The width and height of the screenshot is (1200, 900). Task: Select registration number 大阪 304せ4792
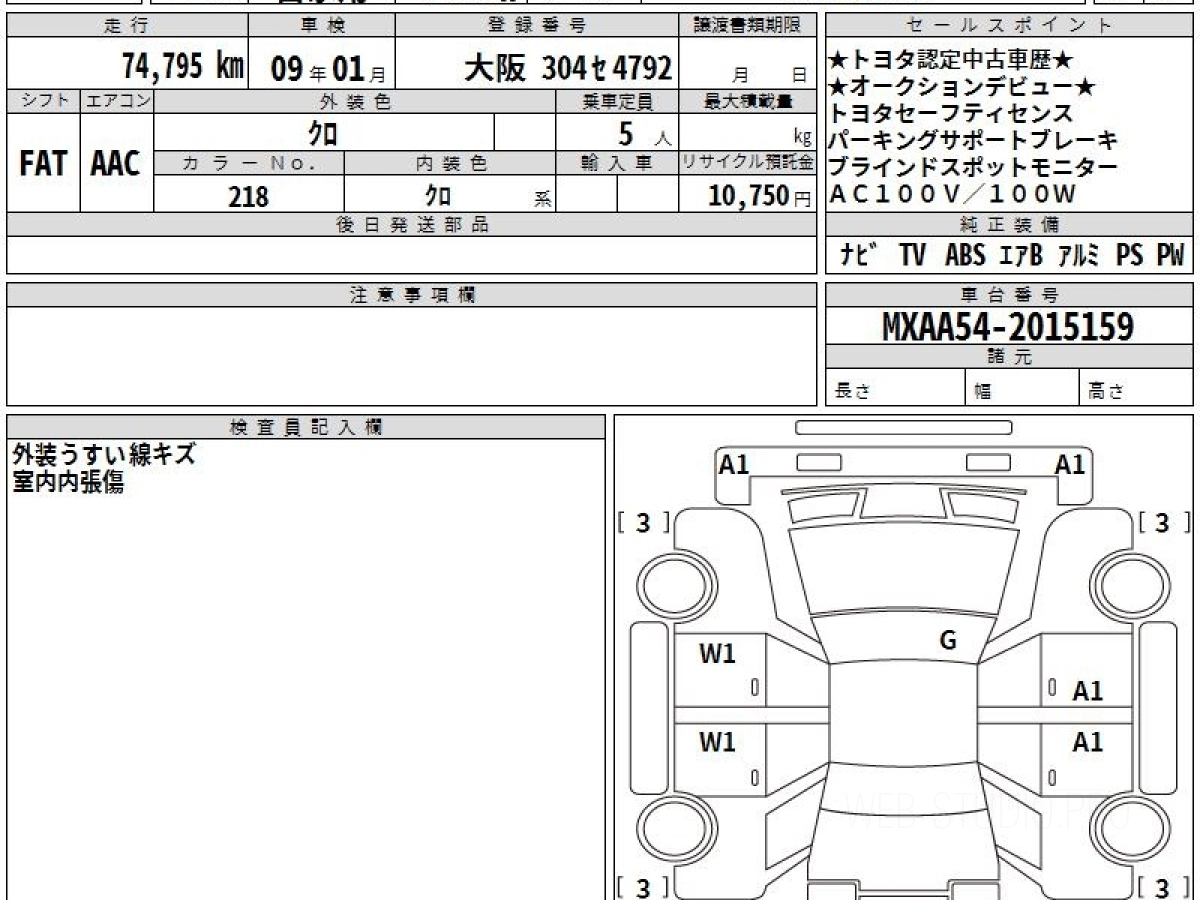click(x=567, y=68)
